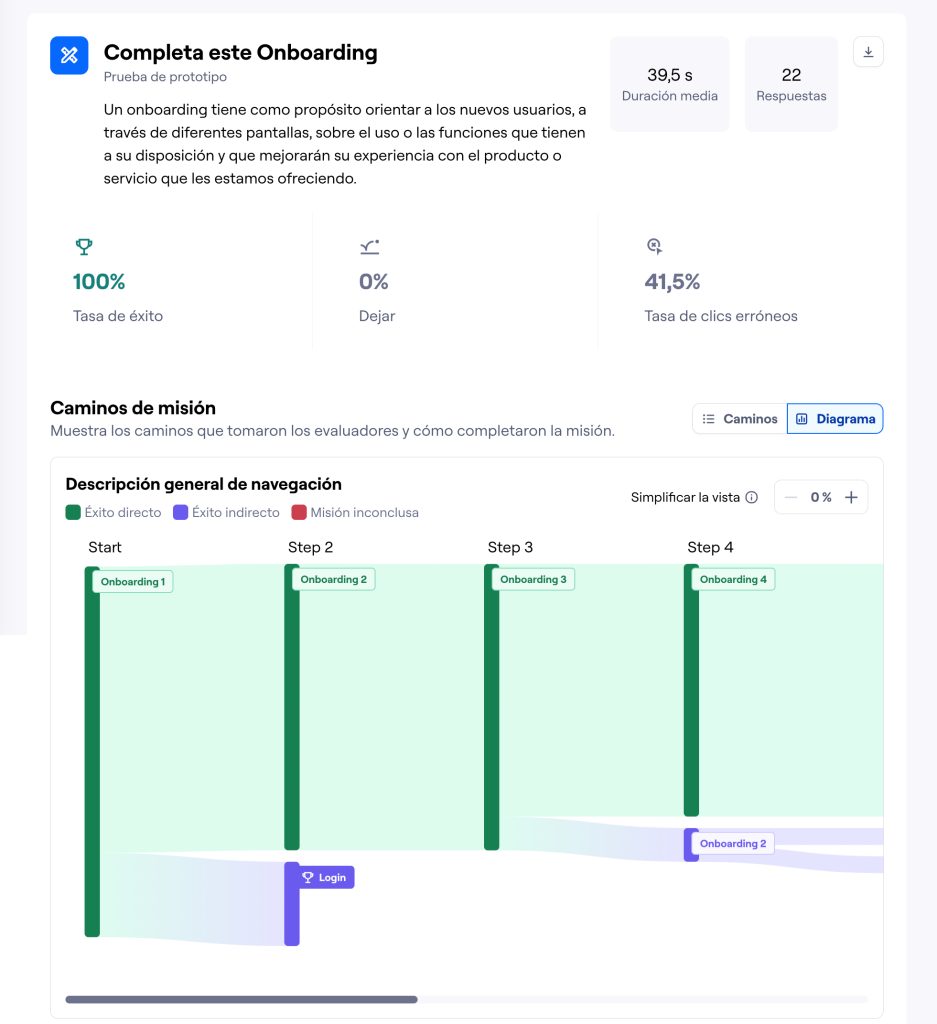The height and width of the screenshot is (1024, 937).
Task: Increase the simplify view percentage with plus
Action: pyautogui.click(x=851, y=497)
